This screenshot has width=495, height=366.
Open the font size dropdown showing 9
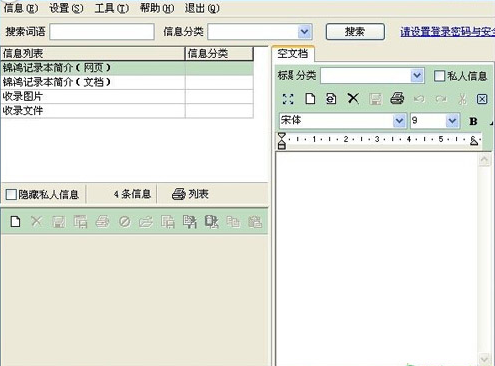[x=452, y=121]
